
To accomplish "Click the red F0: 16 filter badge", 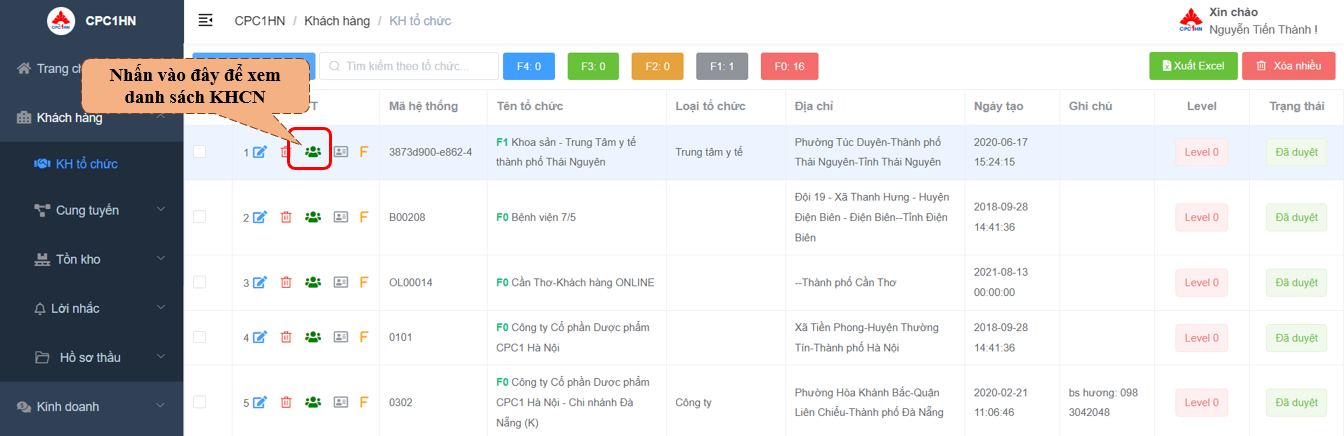I will click(789, 66).
